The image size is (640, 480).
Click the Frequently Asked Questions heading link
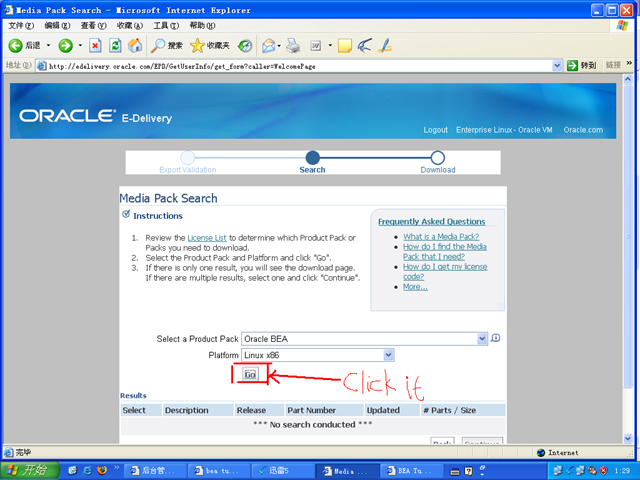[x=431, y=222]
